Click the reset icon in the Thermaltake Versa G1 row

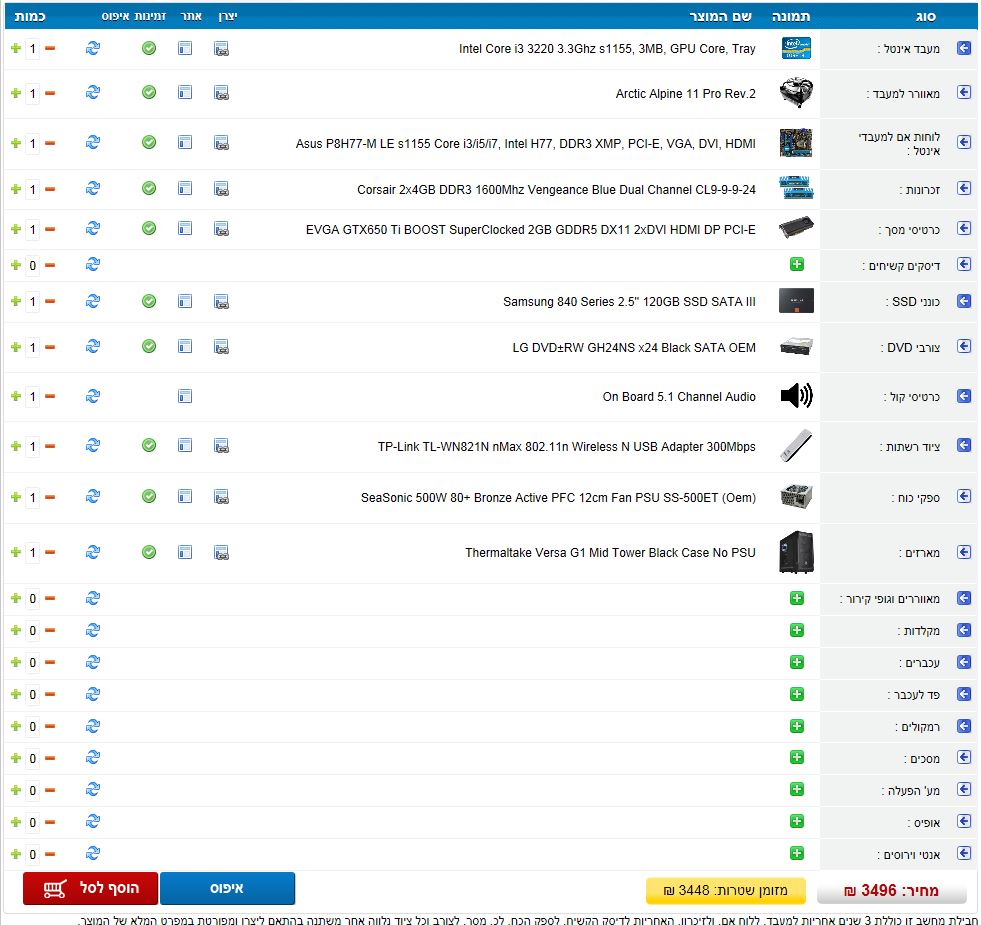click(93, 552)
